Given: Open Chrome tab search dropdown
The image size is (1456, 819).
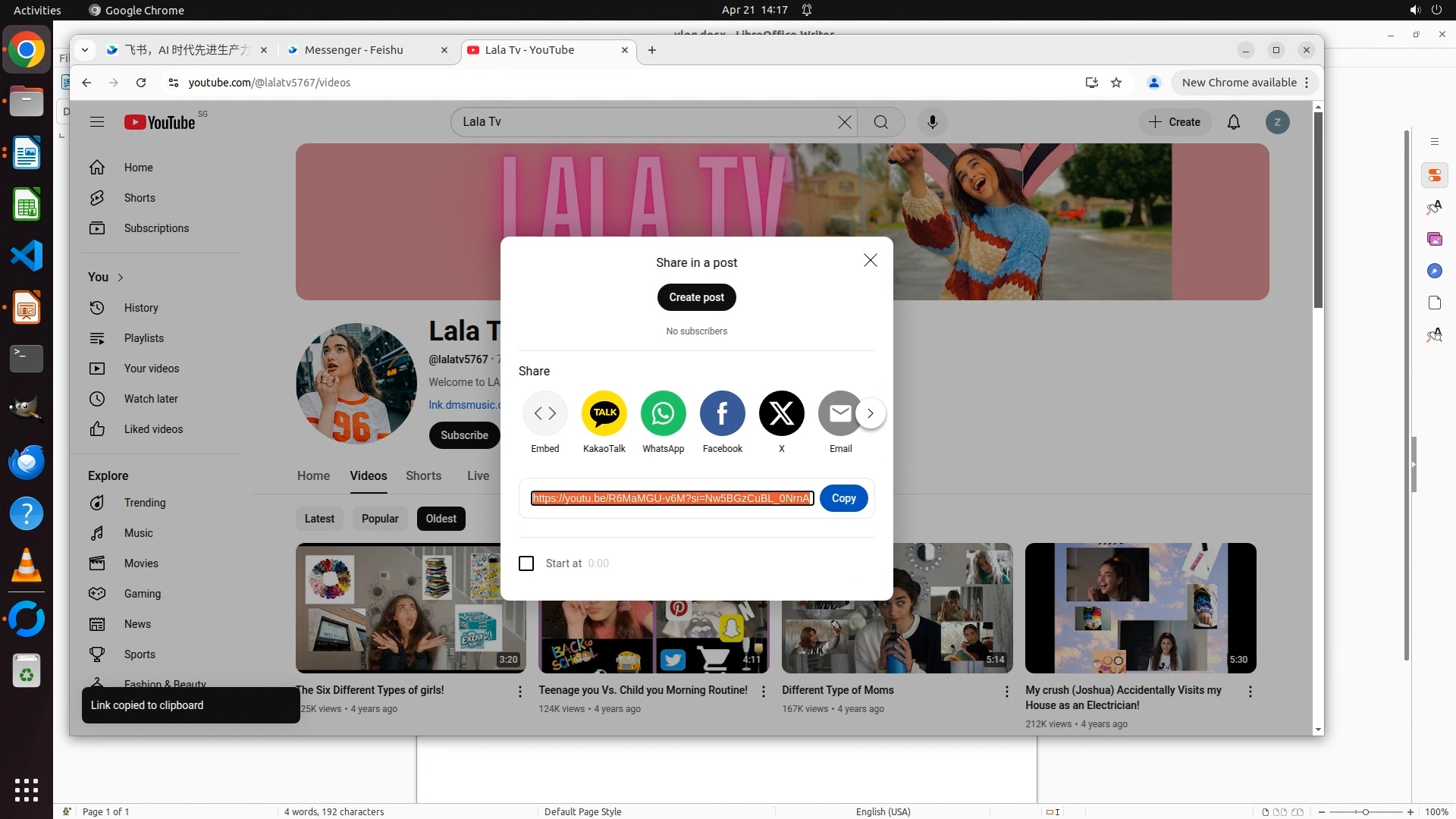Looking at the screenshot, I should [85, 50].
